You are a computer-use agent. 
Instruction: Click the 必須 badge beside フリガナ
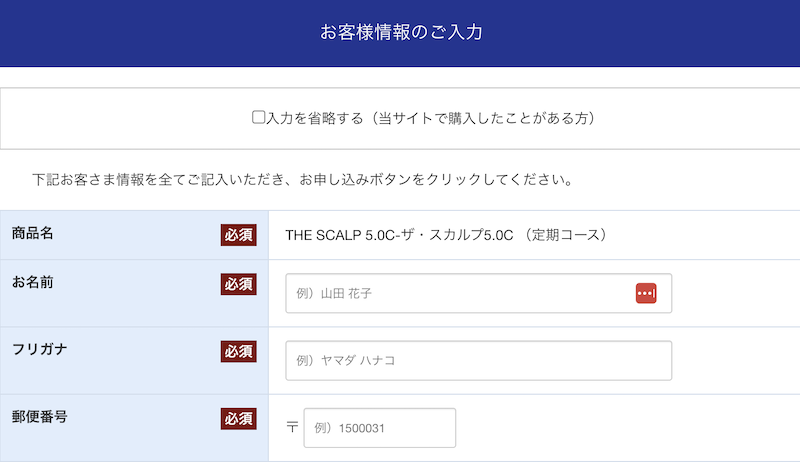(239, 351)
